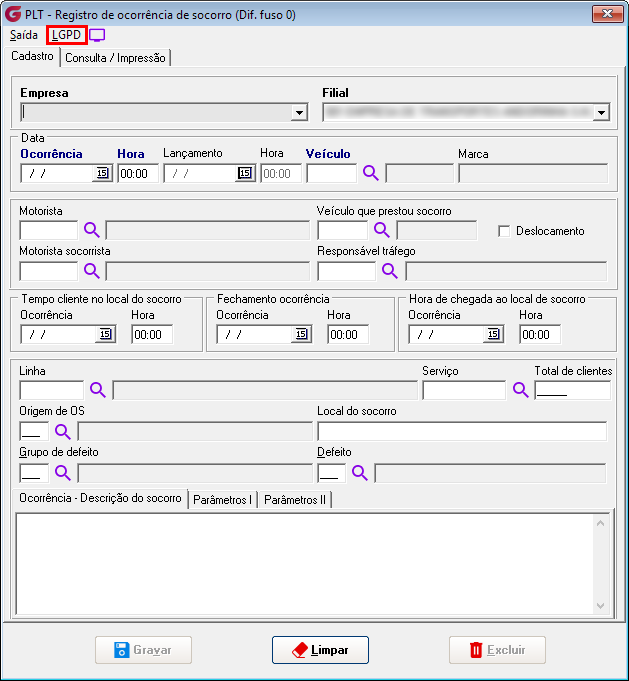
Task: Open calendar picker for Data Ocorrência date
Action: point(102,173)
